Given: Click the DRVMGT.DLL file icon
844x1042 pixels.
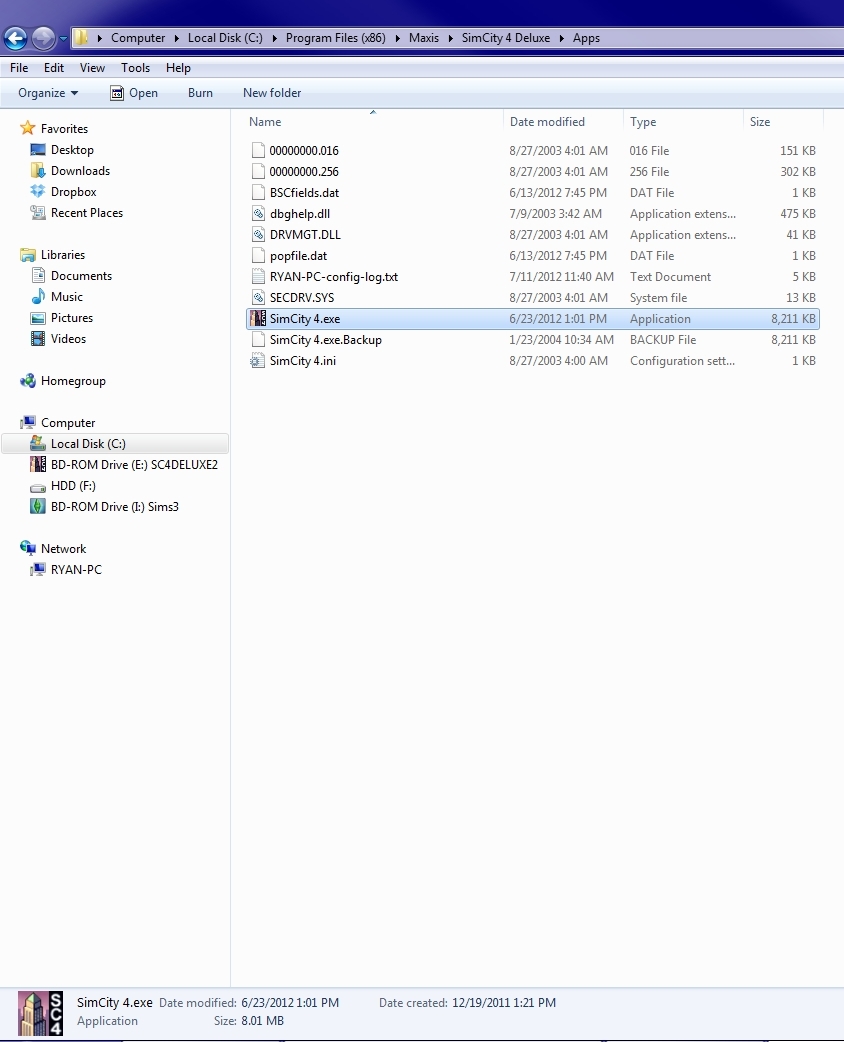Looking at the screenshot, I should click(x=258, y=235).
